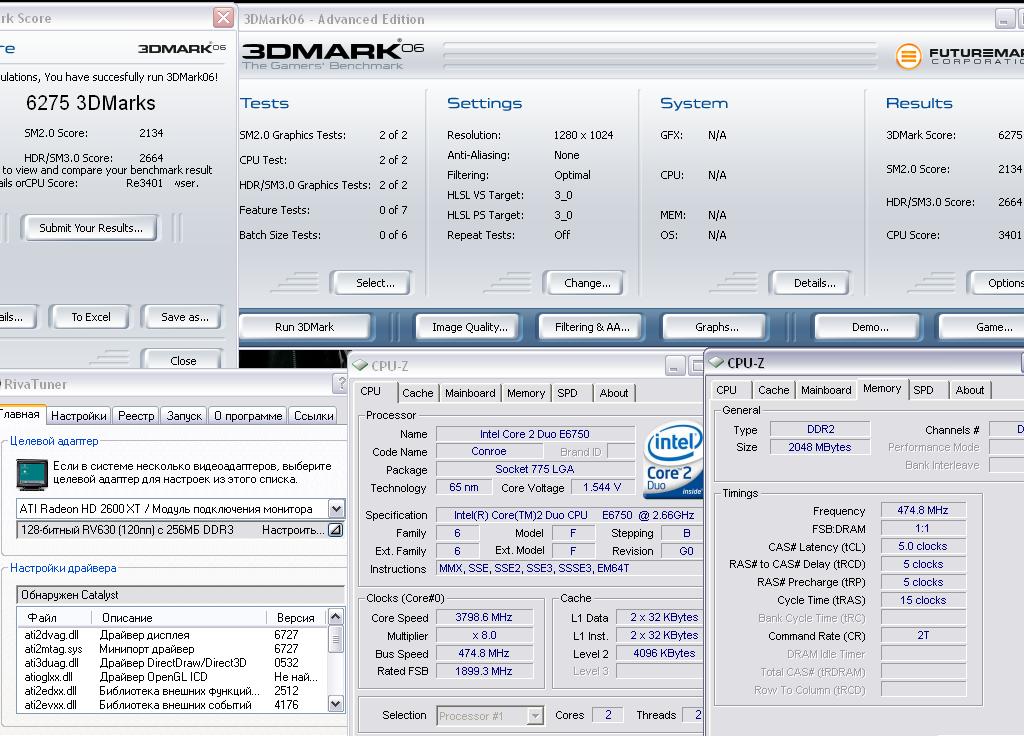Click the CAS# Latency 5.0 clocks value
This screenshot has height=736, width=1024.
[923, 546]
